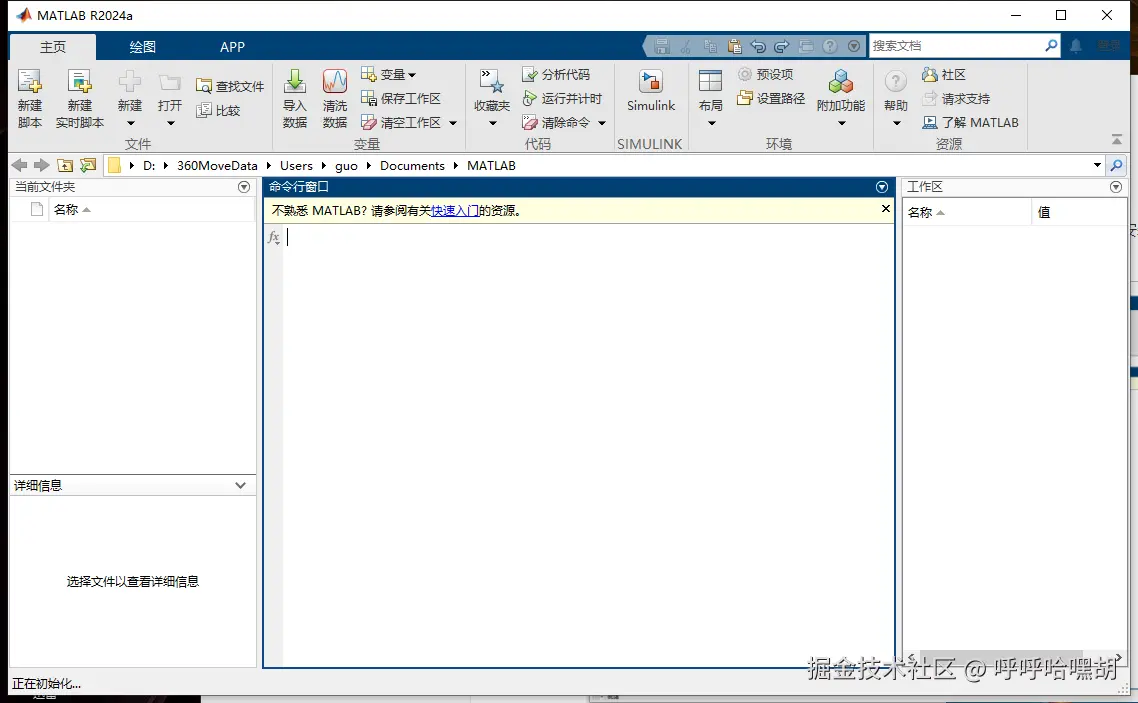Collapse the 详细信息 (Details) panel
The image size is (1138, 703).
click(x=240, y=485)
